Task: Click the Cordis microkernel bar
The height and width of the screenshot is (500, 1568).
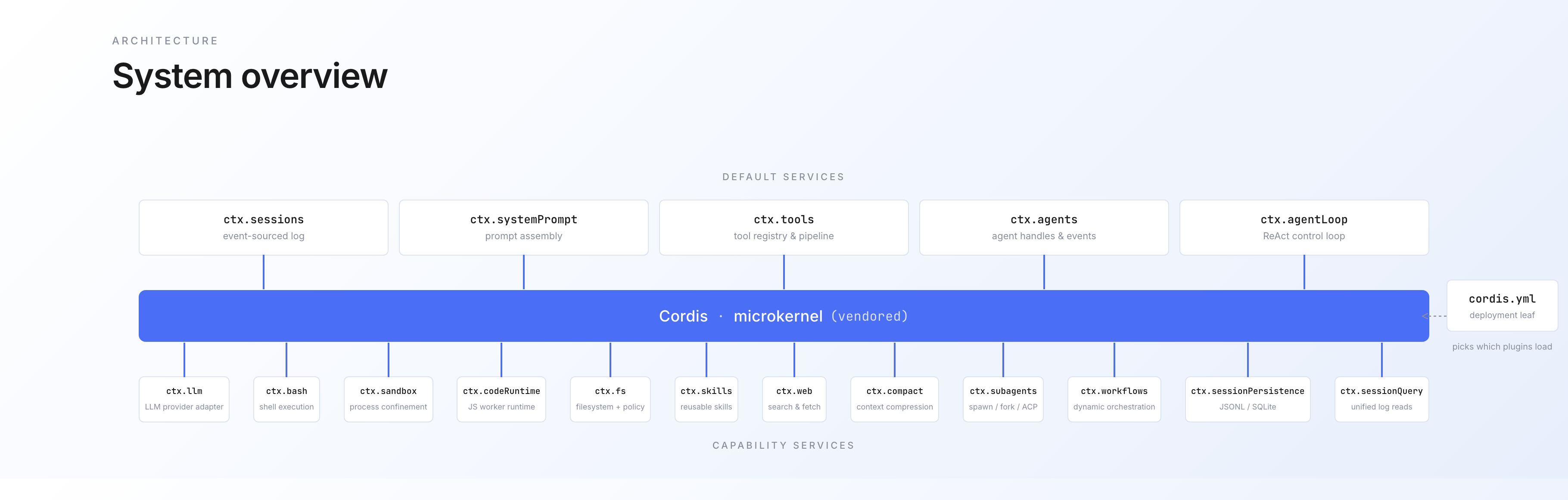Action: pyautogui.click(x=784, y=316)
